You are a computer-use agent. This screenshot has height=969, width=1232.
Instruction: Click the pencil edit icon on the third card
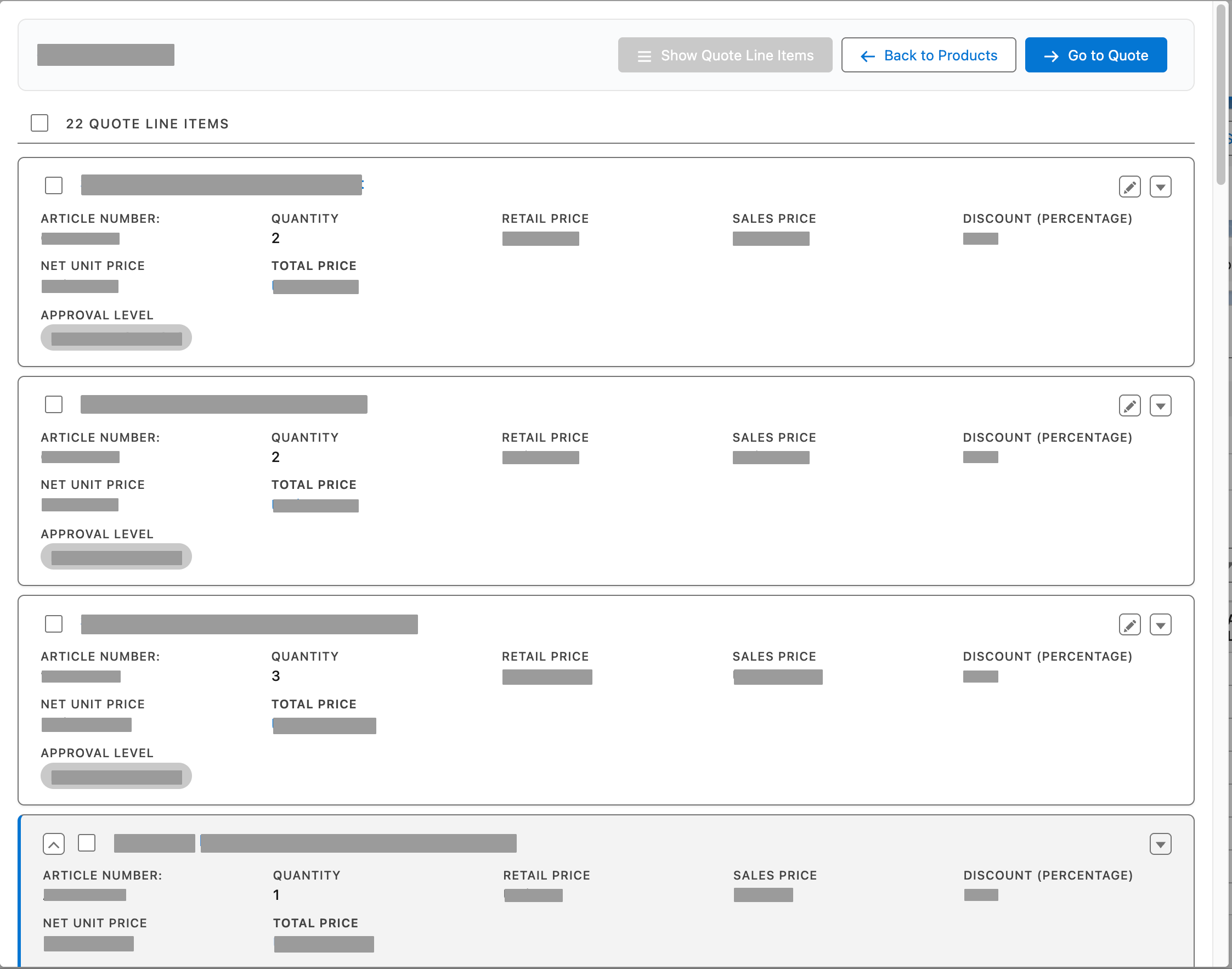point(1130,624)
